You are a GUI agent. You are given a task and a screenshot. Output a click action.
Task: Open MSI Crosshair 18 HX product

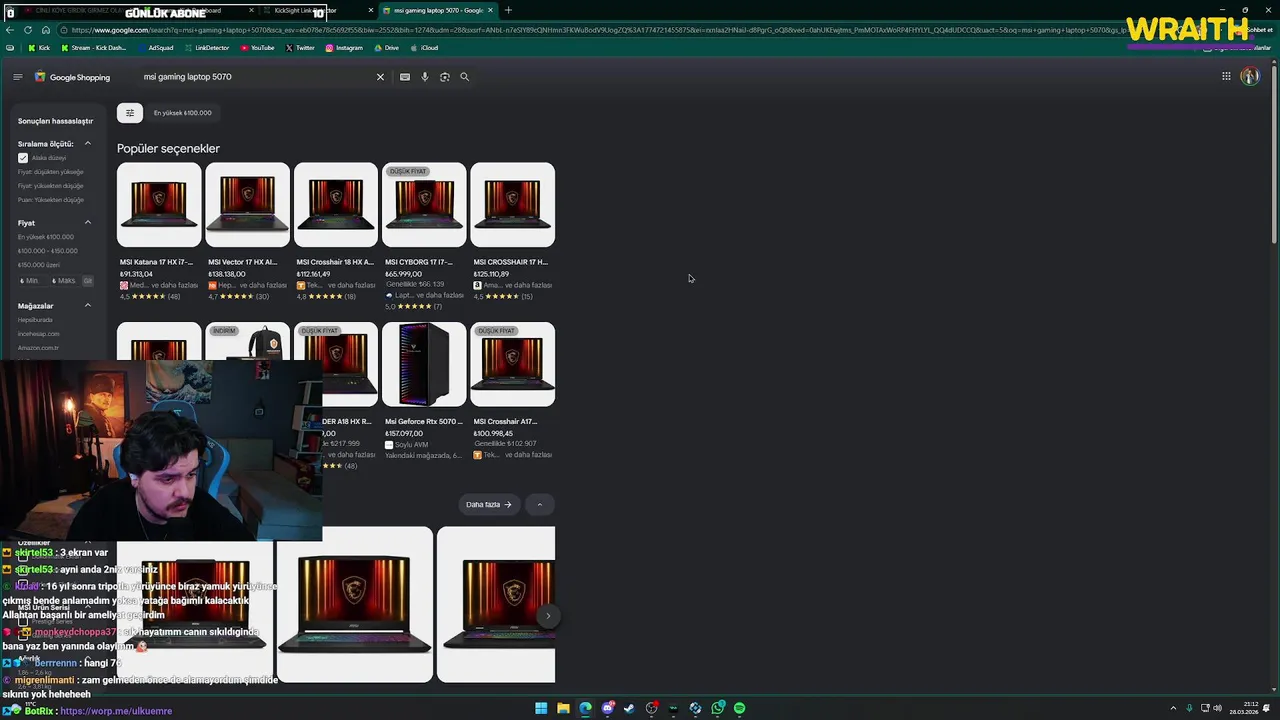coord(336,232)
